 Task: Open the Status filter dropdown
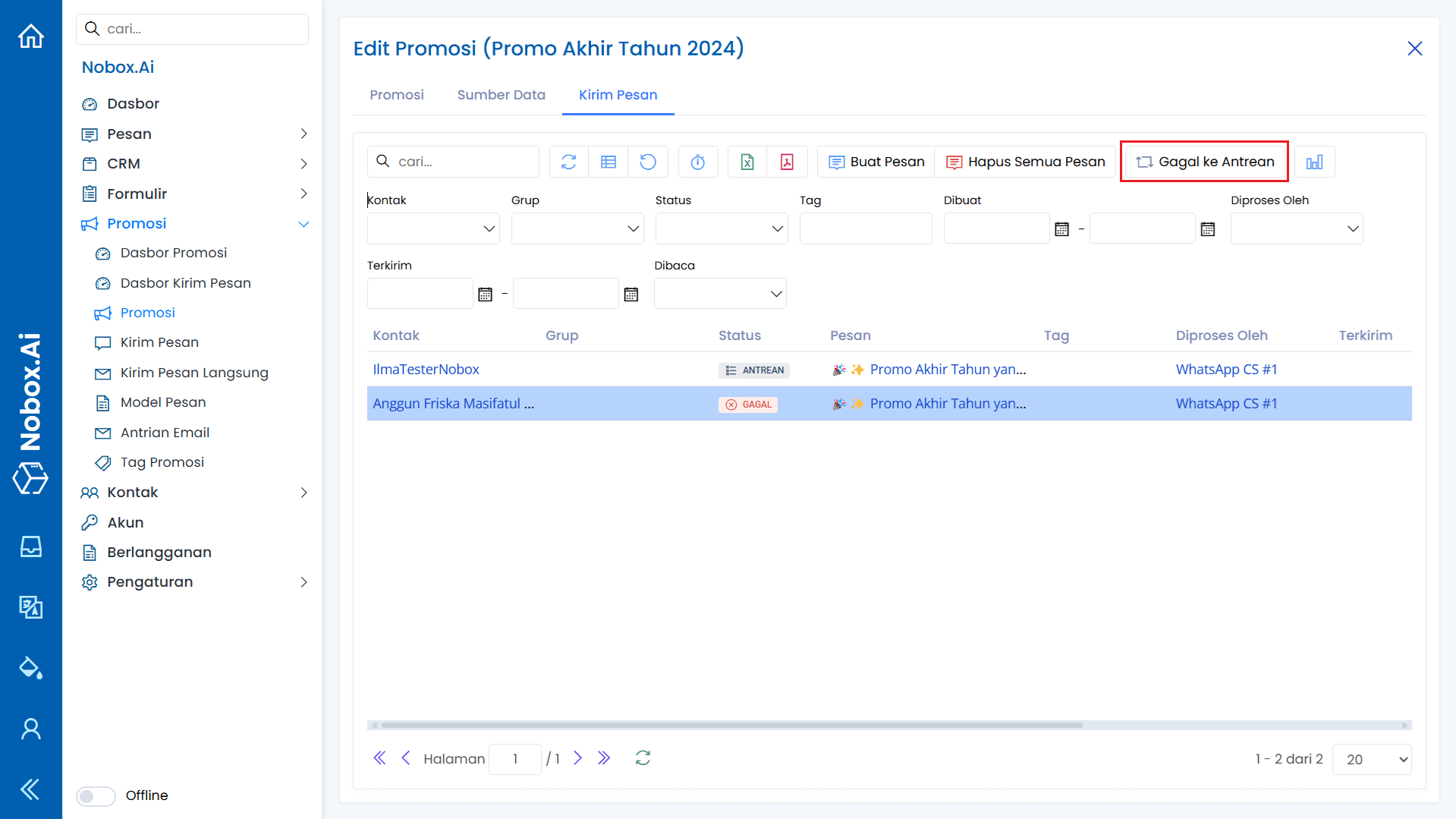(721, 228)
